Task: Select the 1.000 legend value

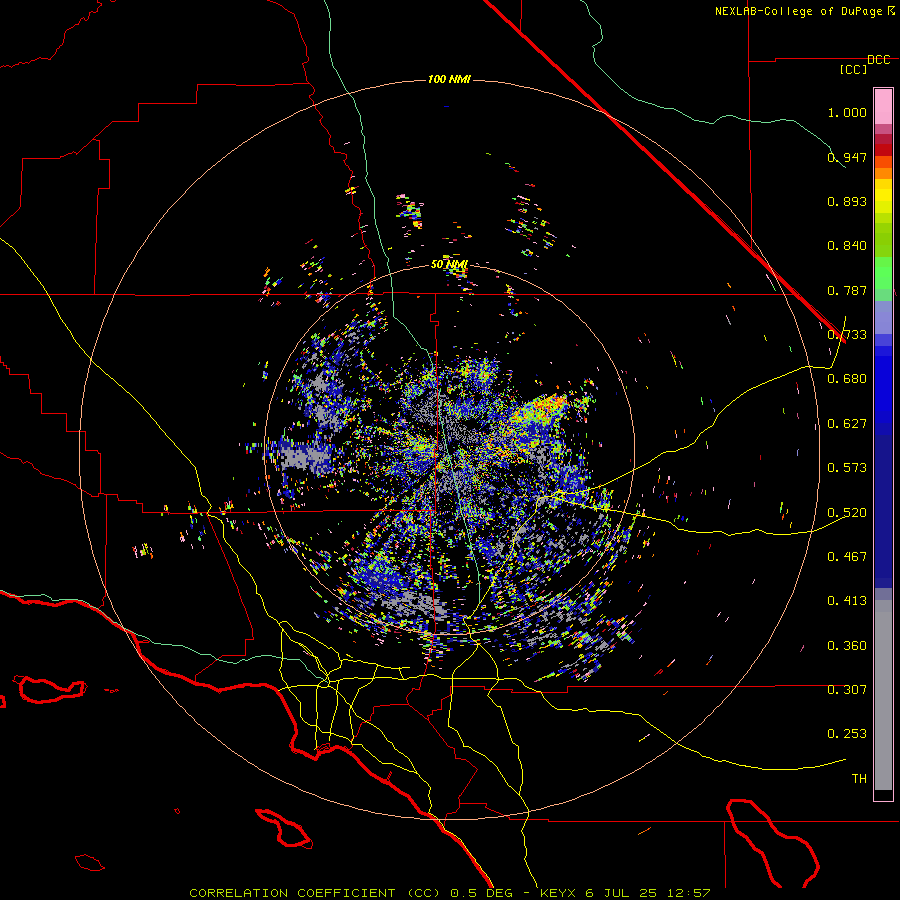Action: tap(847, 112)
